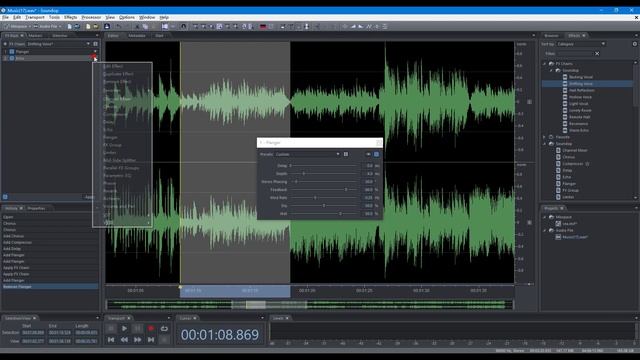Select Compressor effect in Effects tree

[572, 164]
